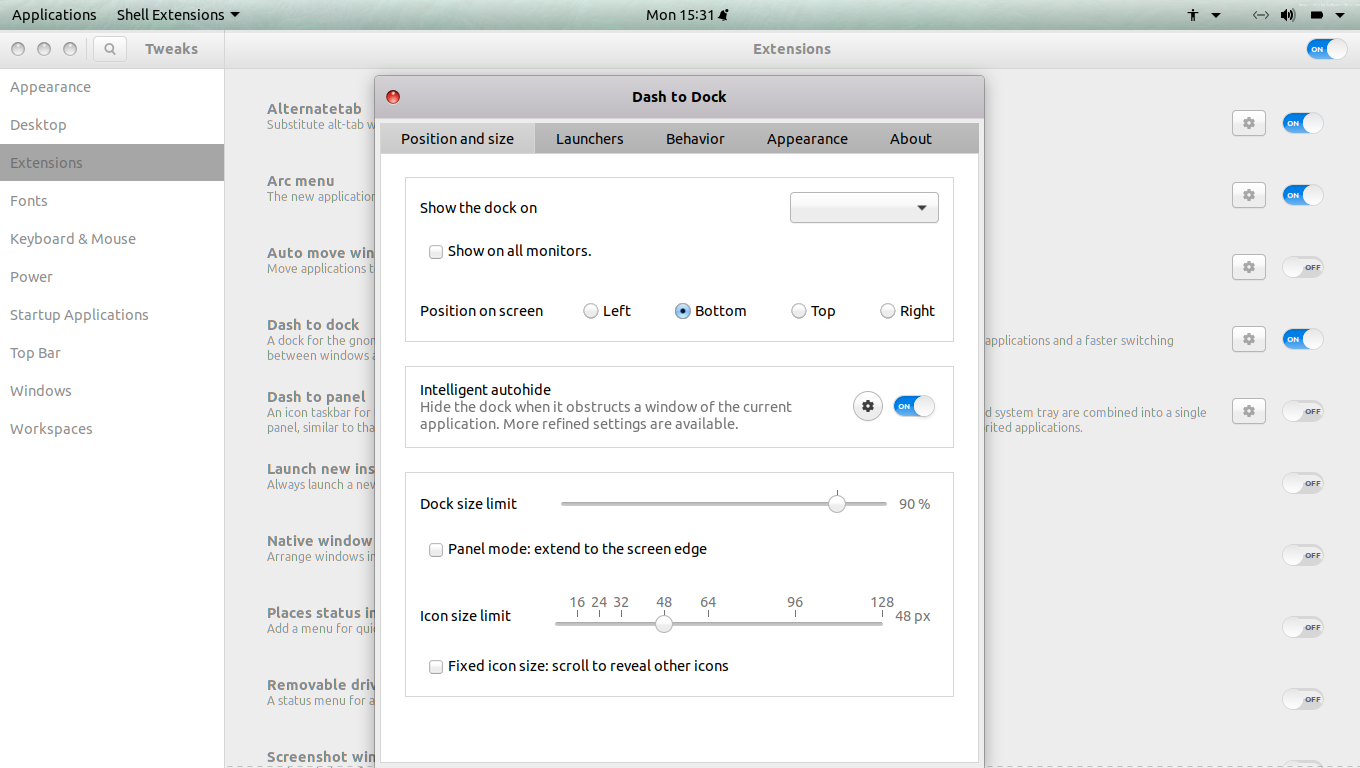Screen dimensions: 1360x768
Task: Go to Power in Tweaks sidebar
Action: click(x=112, y=277)
